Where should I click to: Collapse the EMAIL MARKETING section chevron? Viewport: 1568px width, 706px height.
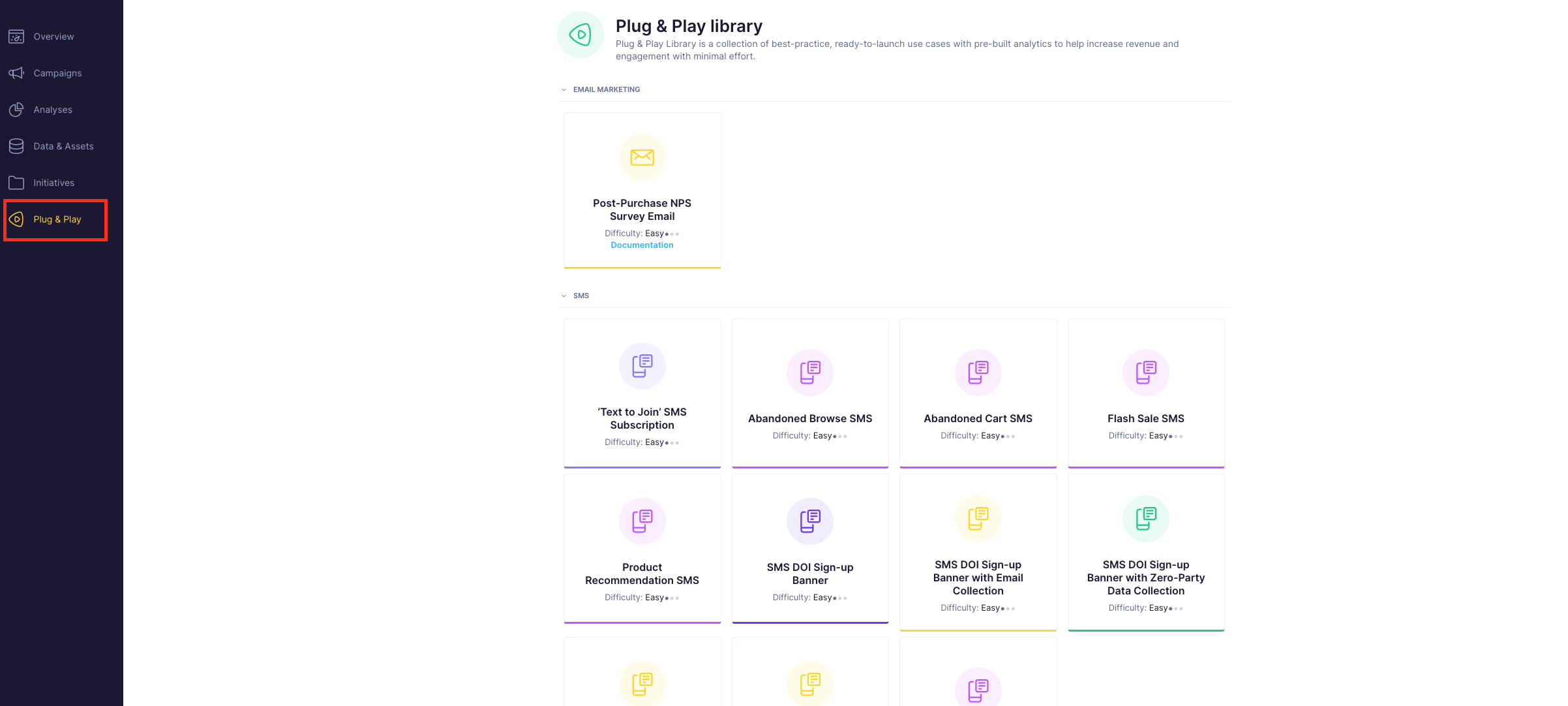point(564,90)
